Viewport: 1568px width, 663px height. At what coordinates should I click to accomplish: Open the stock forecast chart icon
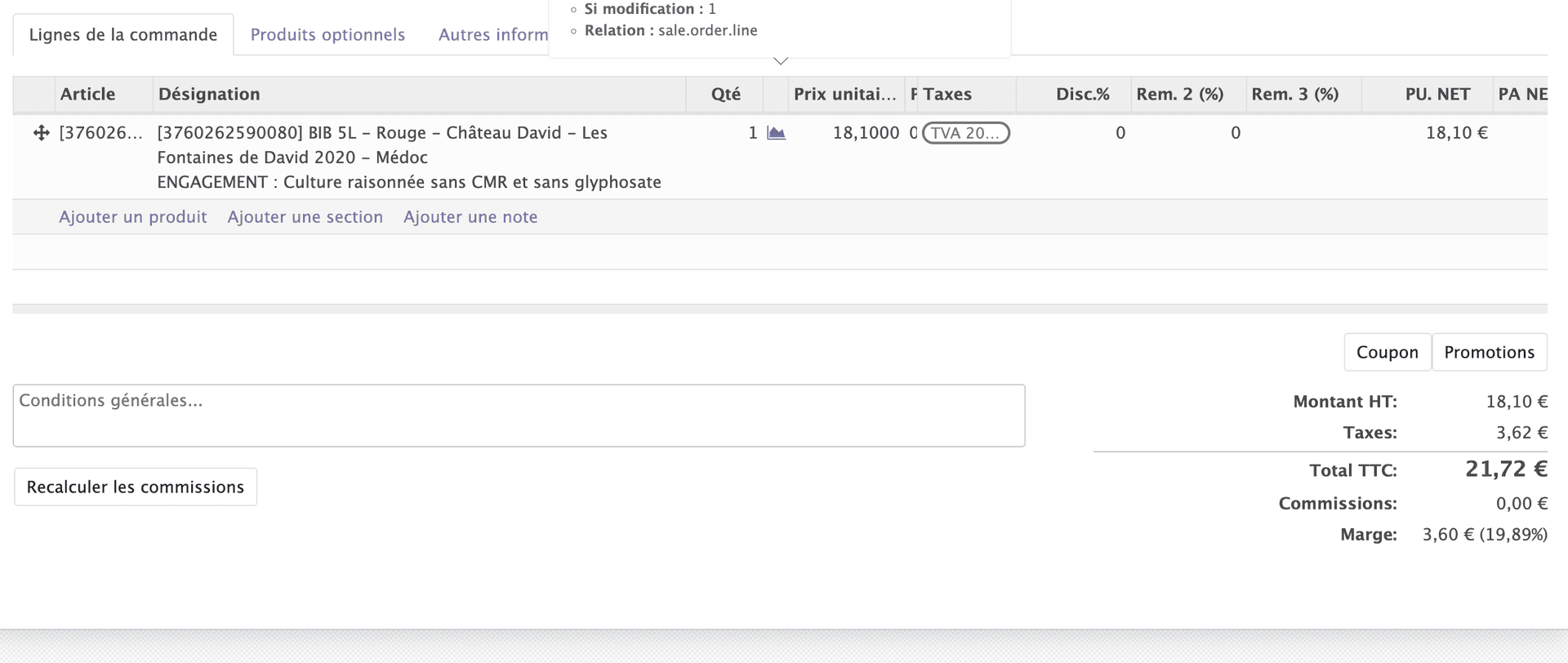point(776,133)
